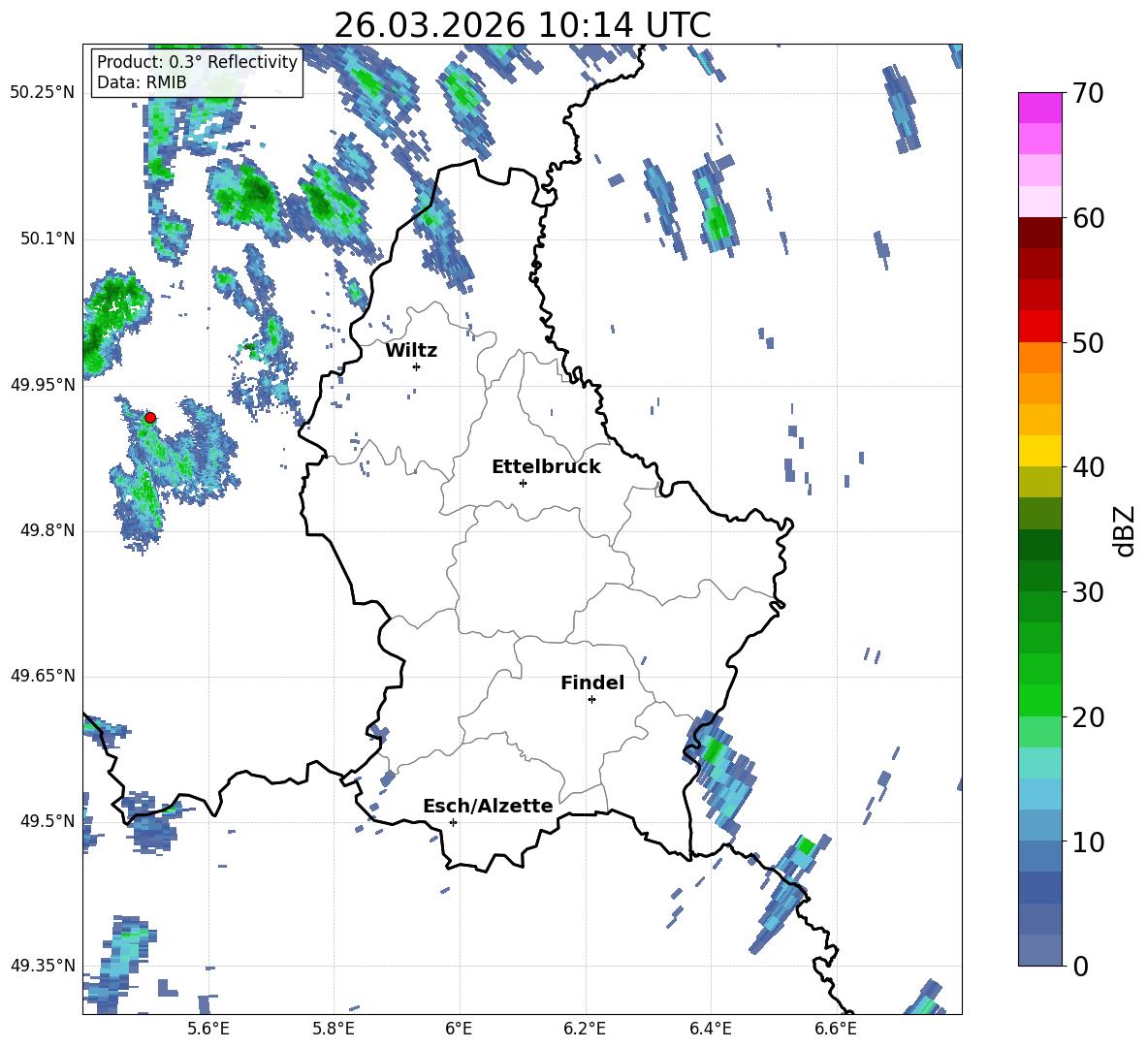Screen dimensions: 1148x1048
Task: Click the red dot marker on the map
Action: coord(150,418)
